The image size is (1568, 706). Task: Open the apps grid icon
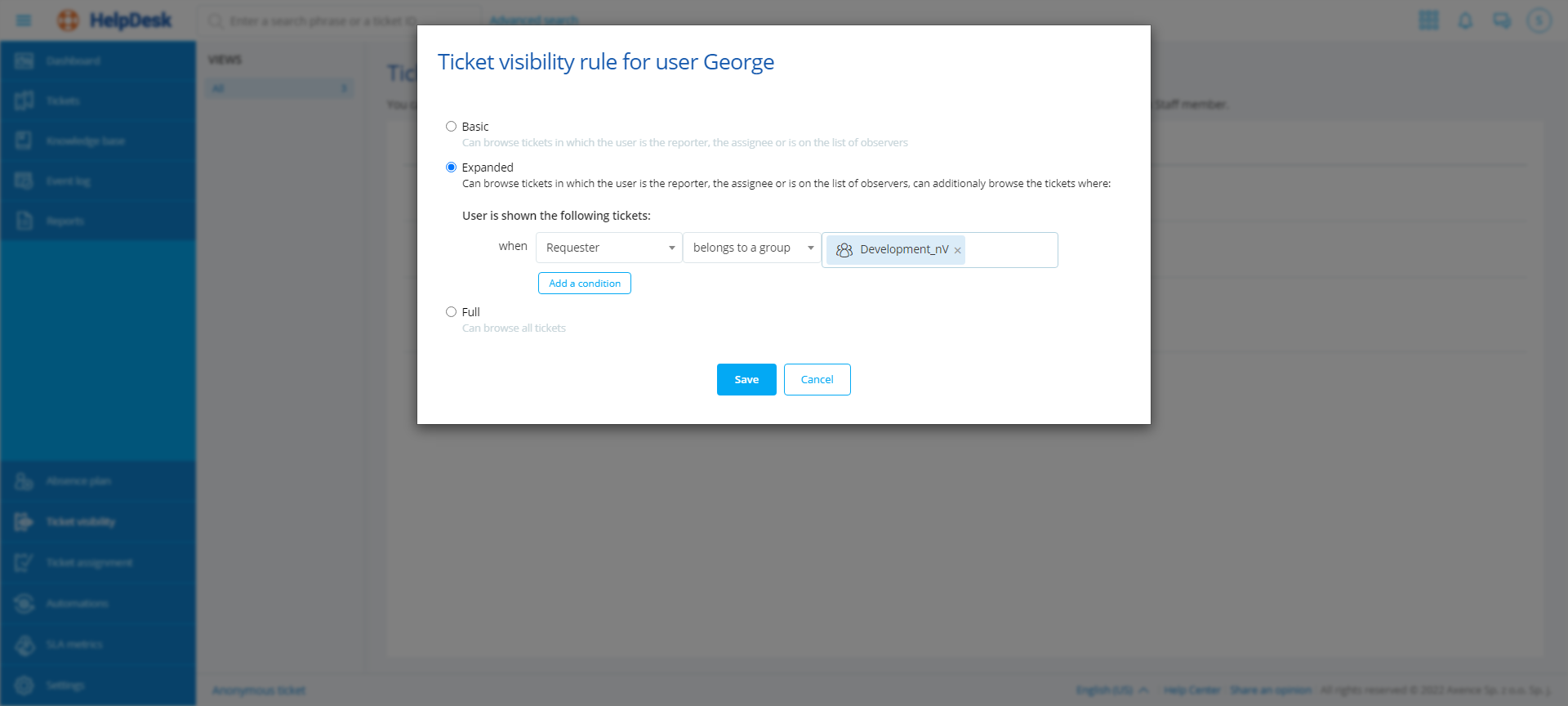pos(1428,20)
